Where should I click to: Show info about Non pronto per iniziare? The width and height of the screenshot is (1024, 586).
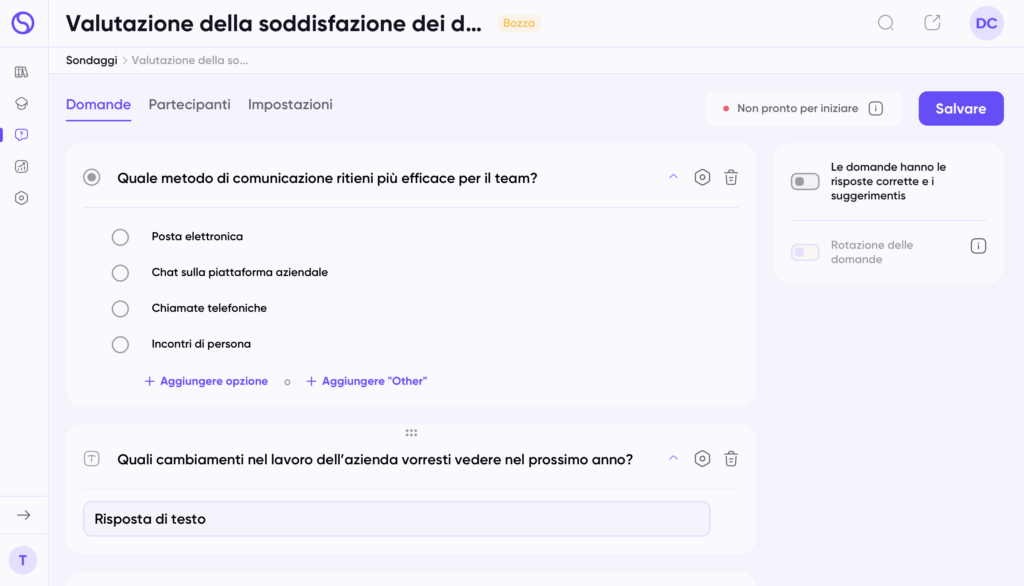pos(876,108)
